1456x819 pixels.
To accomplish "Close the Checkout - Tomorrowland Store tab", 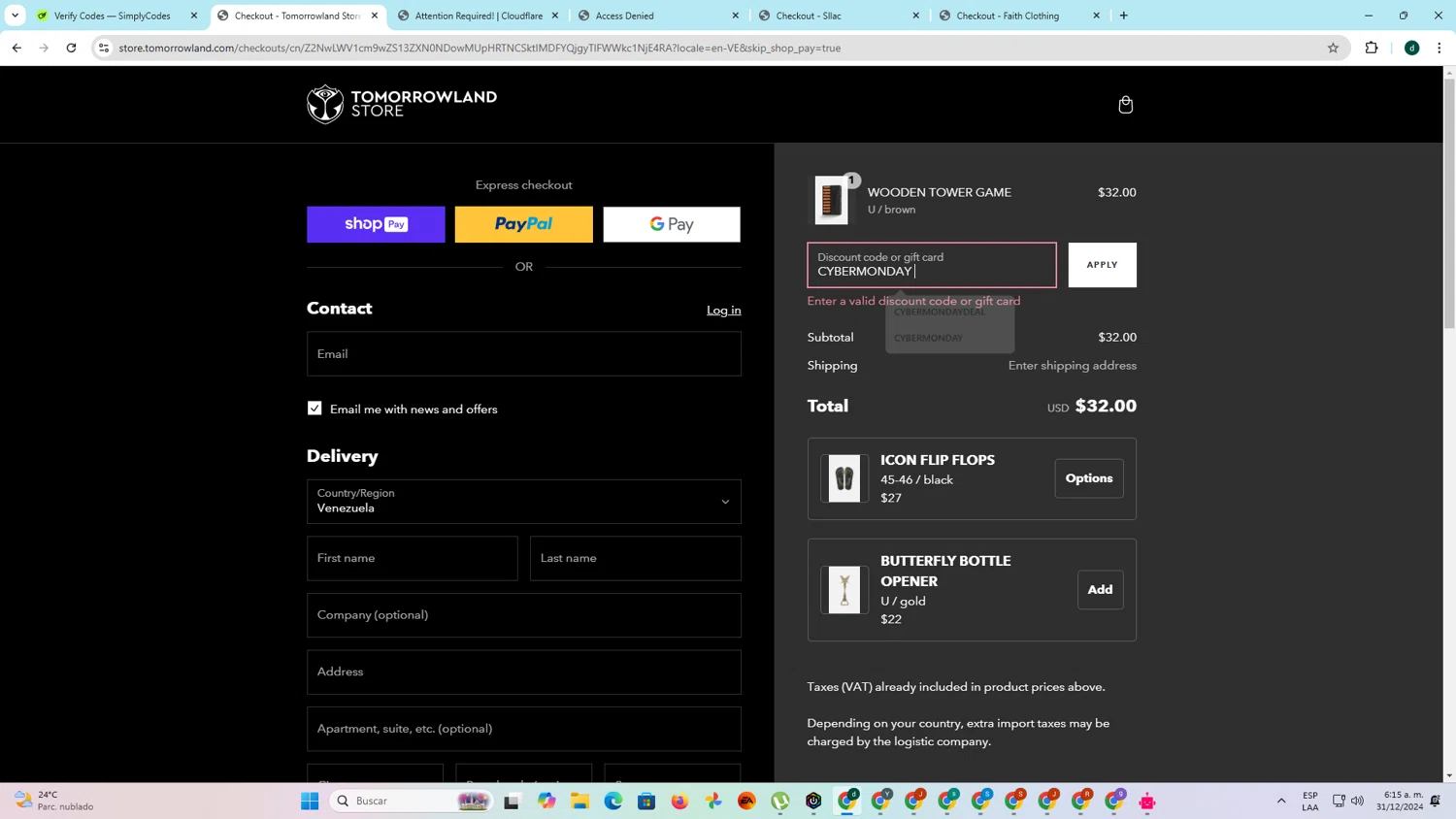I will [375, 16].
